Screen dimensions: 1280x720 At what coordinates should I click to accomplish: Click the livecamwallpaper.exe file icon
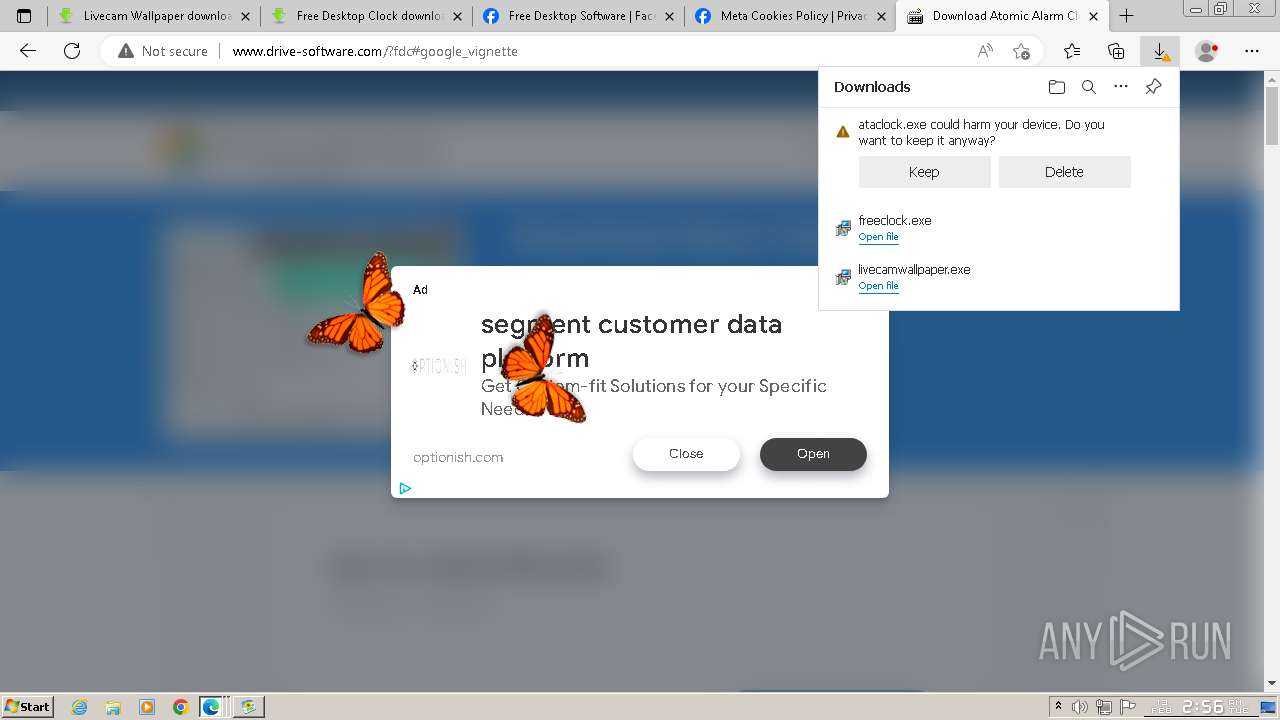843,278
